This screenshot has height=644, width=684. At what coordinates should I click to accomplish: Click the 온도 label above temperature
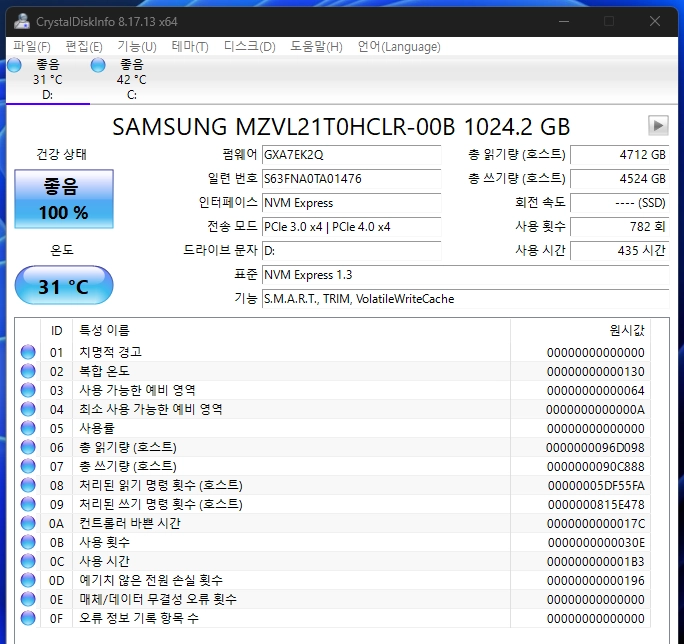click(62, 250)
